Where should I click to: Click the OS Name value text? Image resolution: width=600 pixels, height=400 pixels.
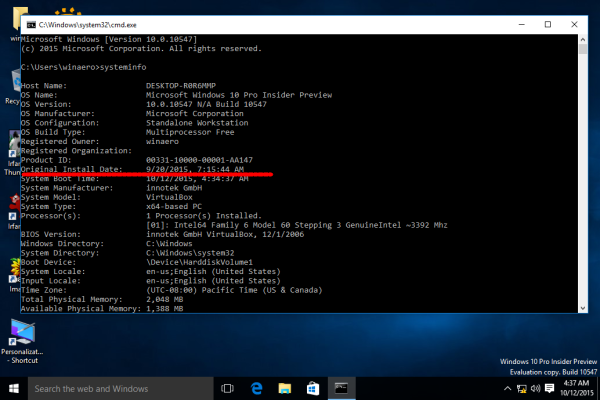239,95
